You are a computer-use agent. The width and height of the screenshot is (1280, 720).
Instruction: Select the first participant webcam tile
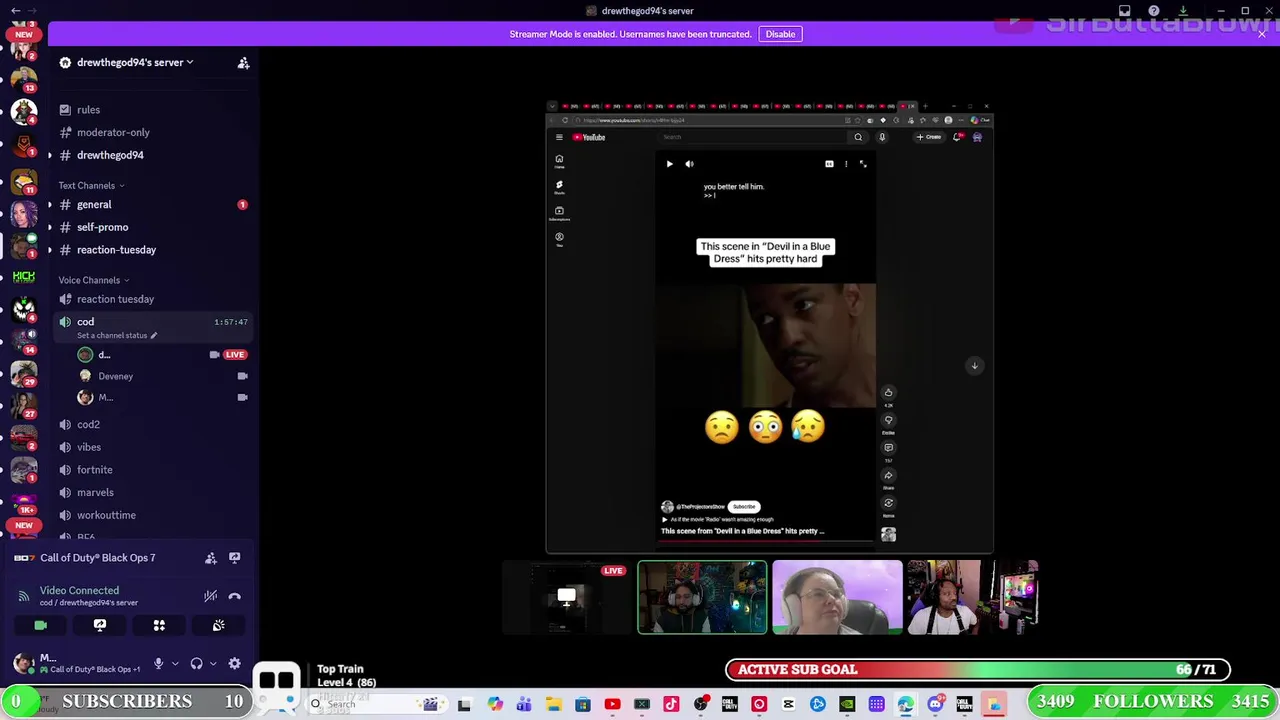click(x=702, y=597)
